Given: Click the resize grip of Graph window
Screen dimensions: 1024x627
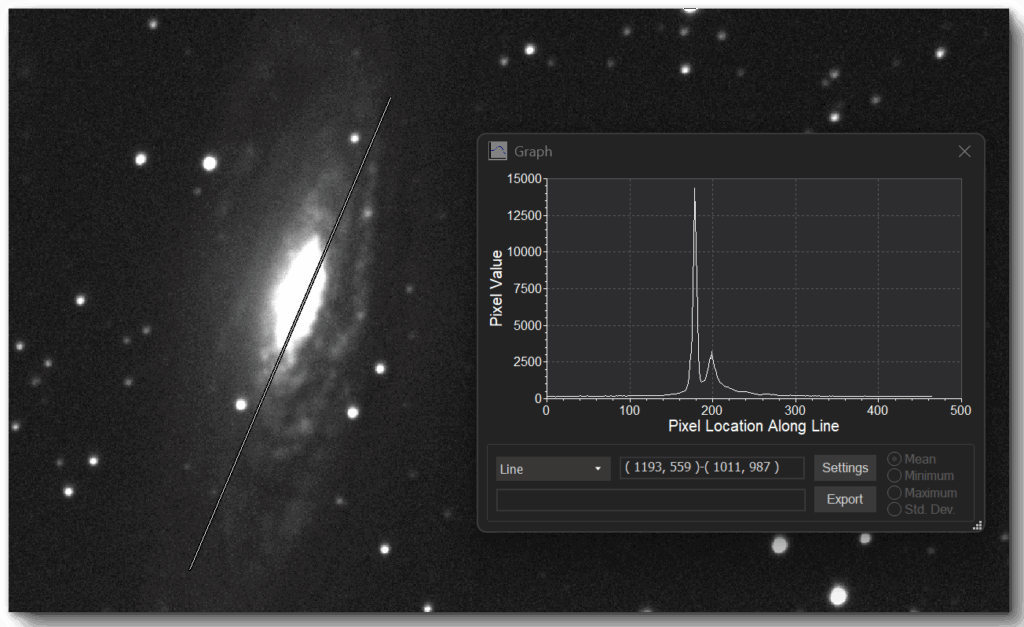Looking at the screenshot, I should (x=977, y=524).
